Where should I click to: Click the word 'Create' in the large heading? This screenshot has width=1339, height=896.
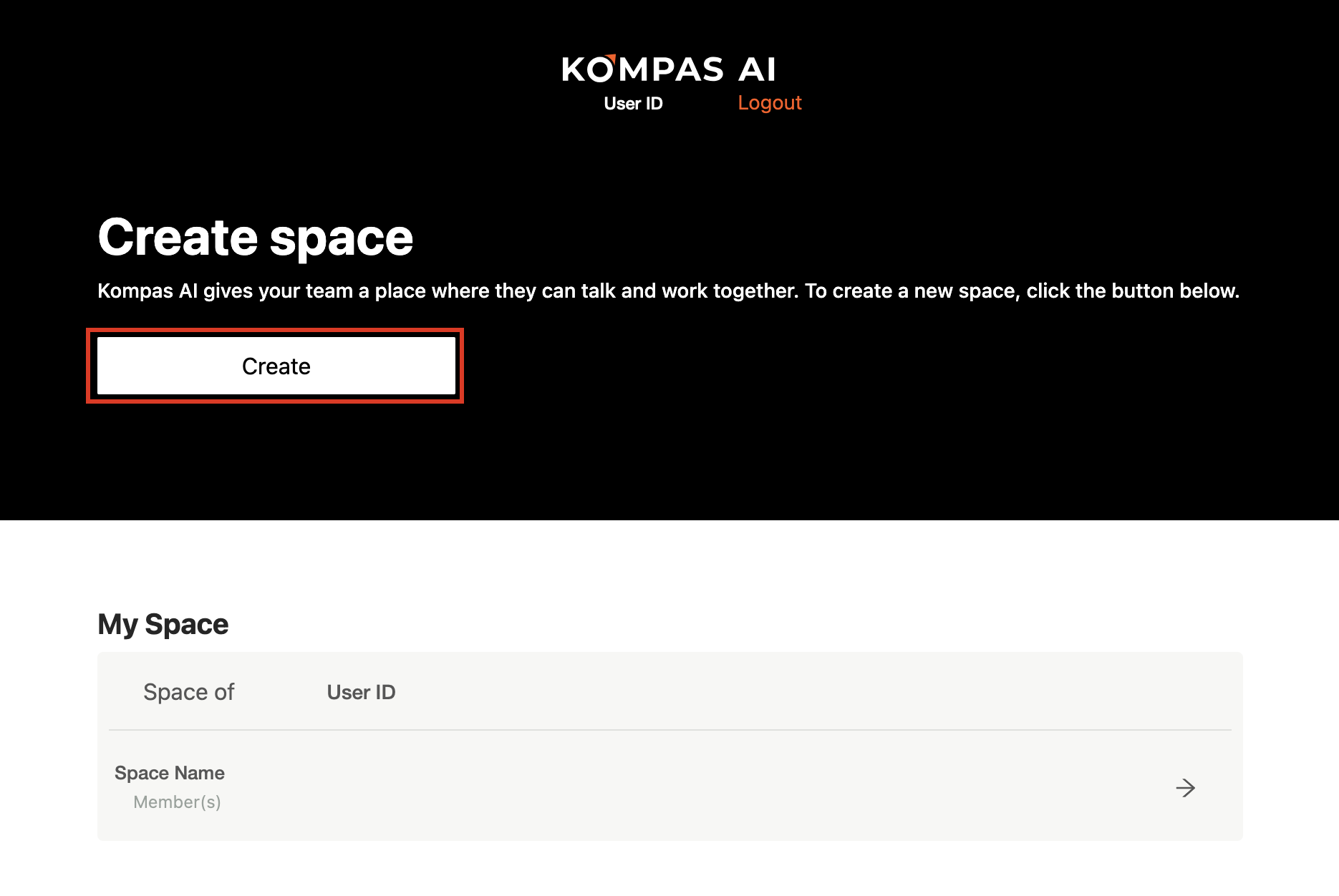[x=178, y=238]
